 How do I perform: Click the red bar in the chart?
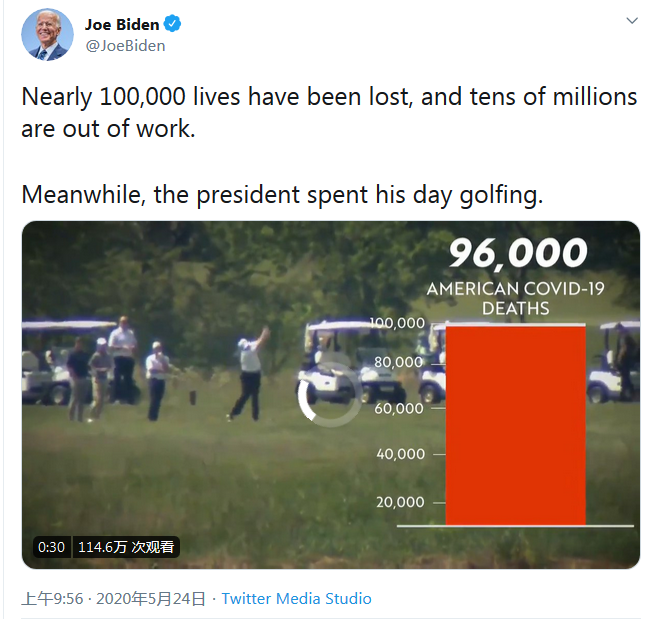tap(515, 425)
